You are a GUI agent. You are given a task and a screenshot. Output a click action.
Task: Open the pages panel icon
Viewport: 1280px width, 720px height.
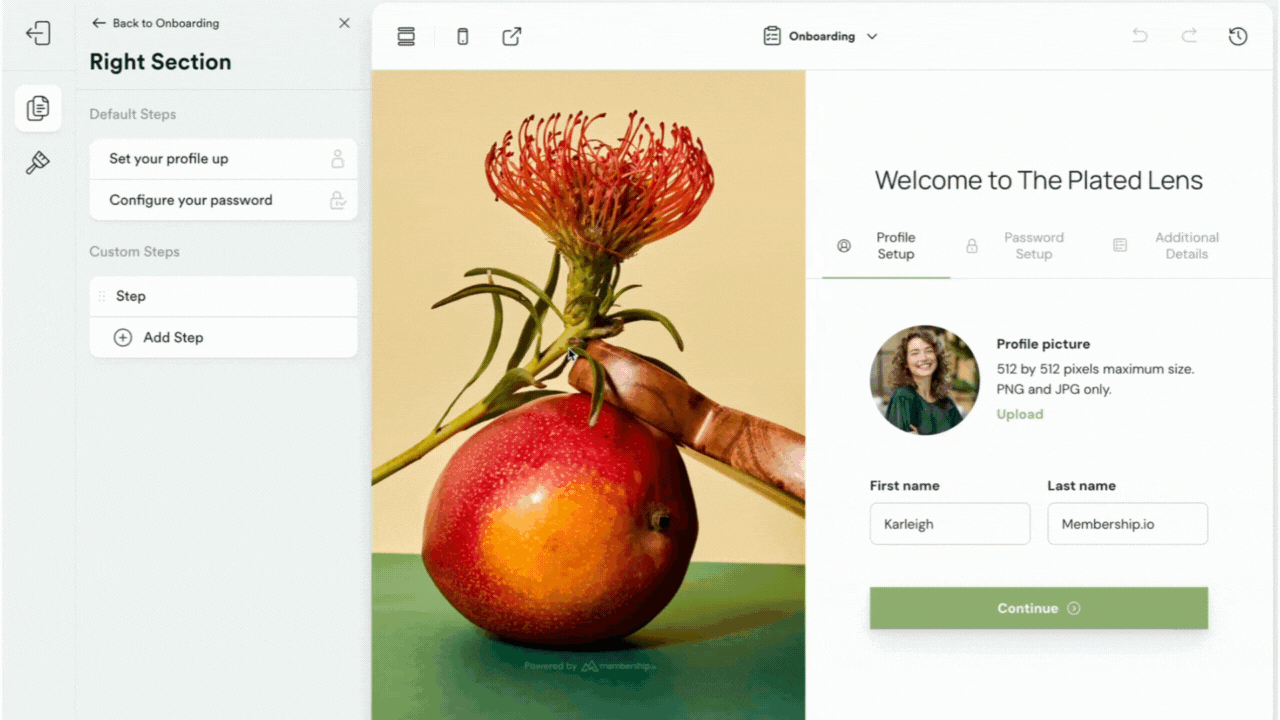coord(38,108)
